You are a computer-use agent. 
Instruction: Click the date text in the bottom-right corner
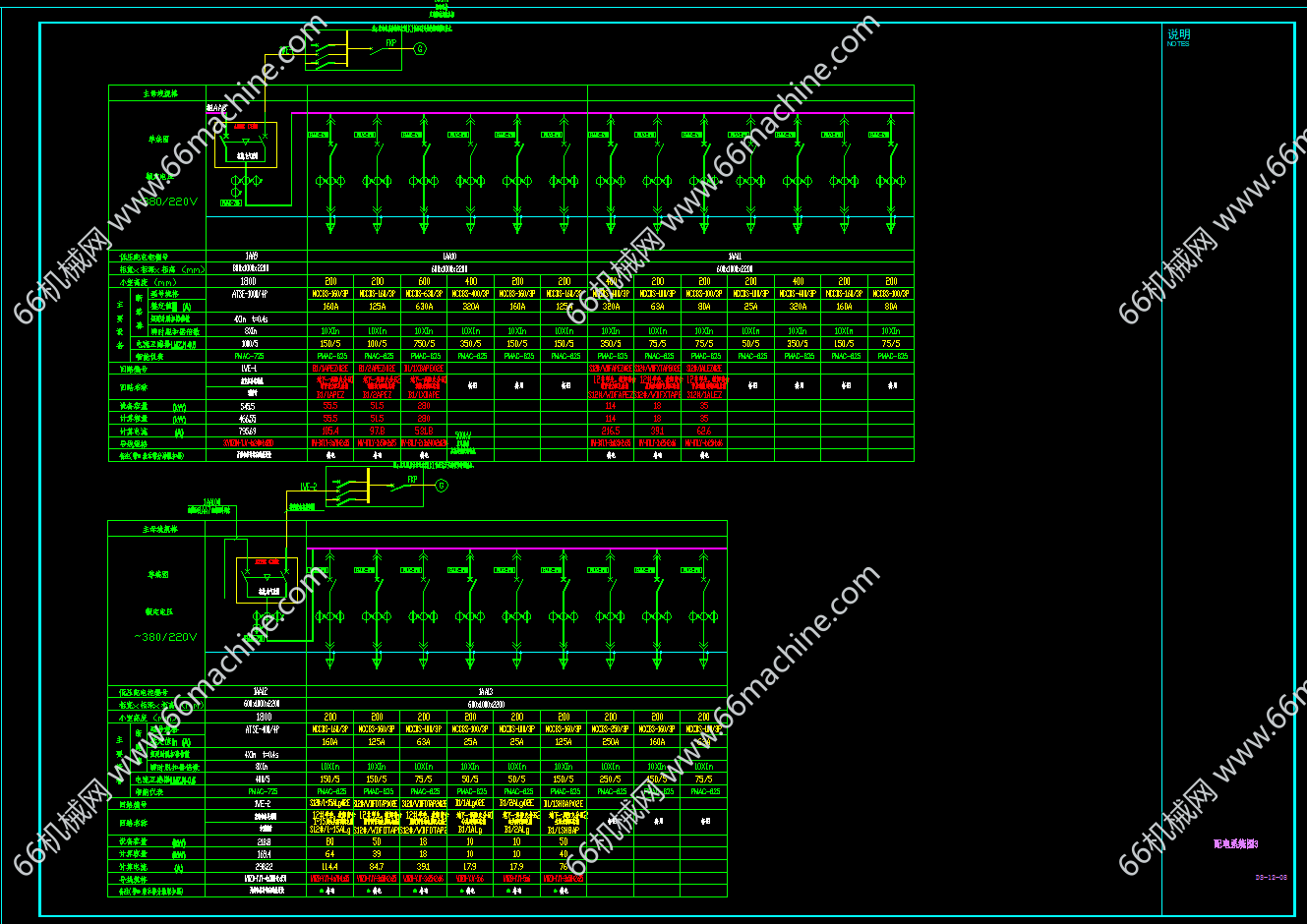pos(1271,878)
